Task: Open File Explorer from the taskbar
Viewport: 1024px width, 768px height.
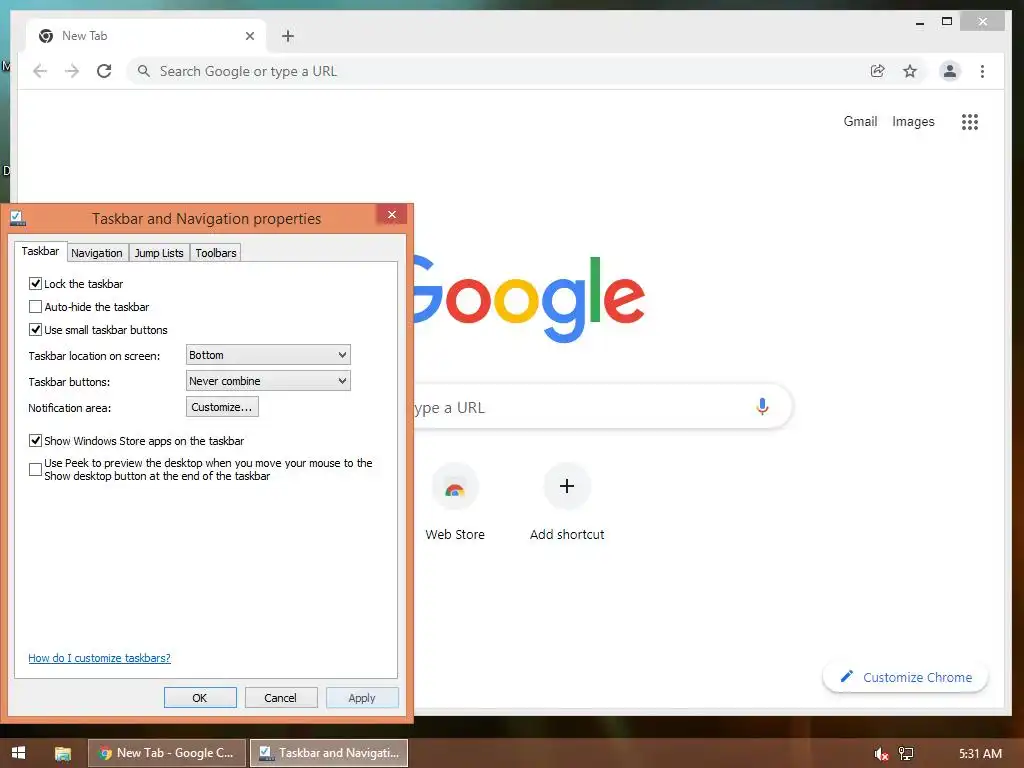Action: pos(63,753)
